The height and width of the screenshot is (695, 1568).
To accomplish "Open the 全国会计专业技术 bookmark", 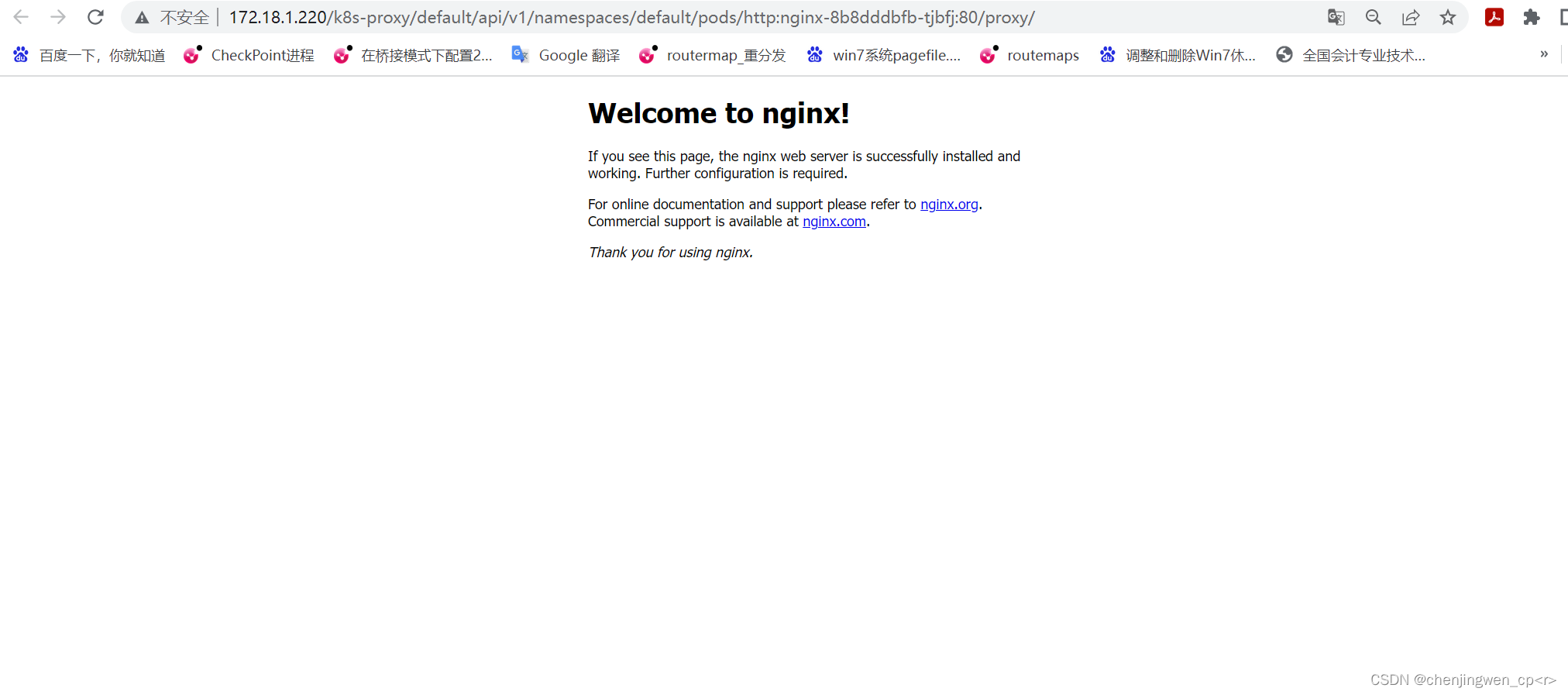I will 1350,55.
